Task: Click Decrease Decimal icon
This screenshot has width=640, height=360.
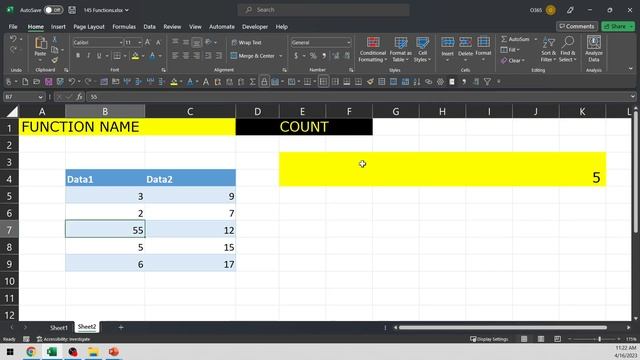Action: tap(347, 56)
